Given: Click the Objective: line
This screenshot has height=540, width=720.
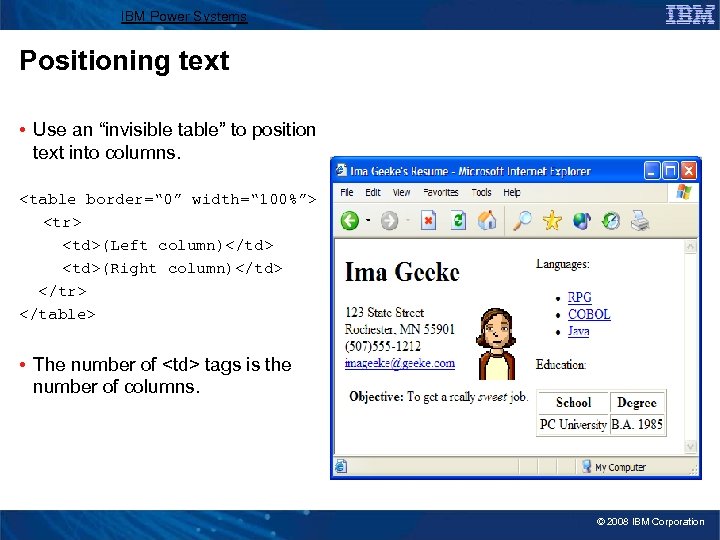Looking at the screenshot, I should point(439,397).
